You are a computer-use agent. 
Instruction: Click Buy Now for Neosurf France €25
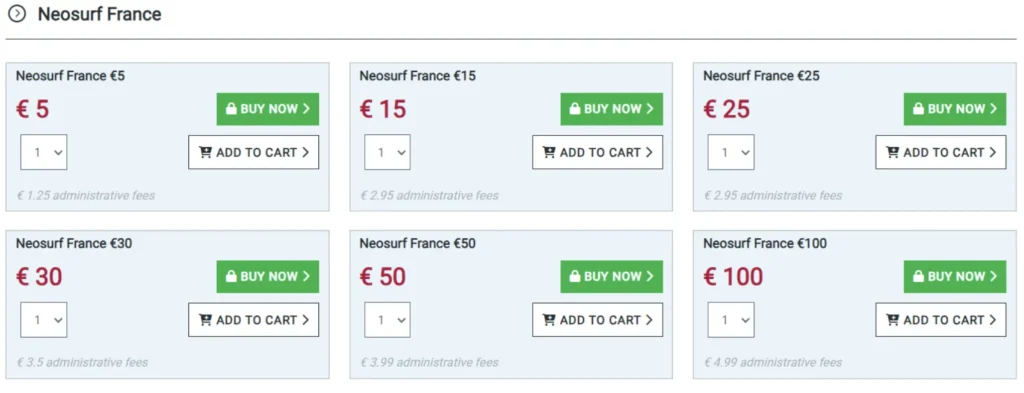click(x=955, y=109)
